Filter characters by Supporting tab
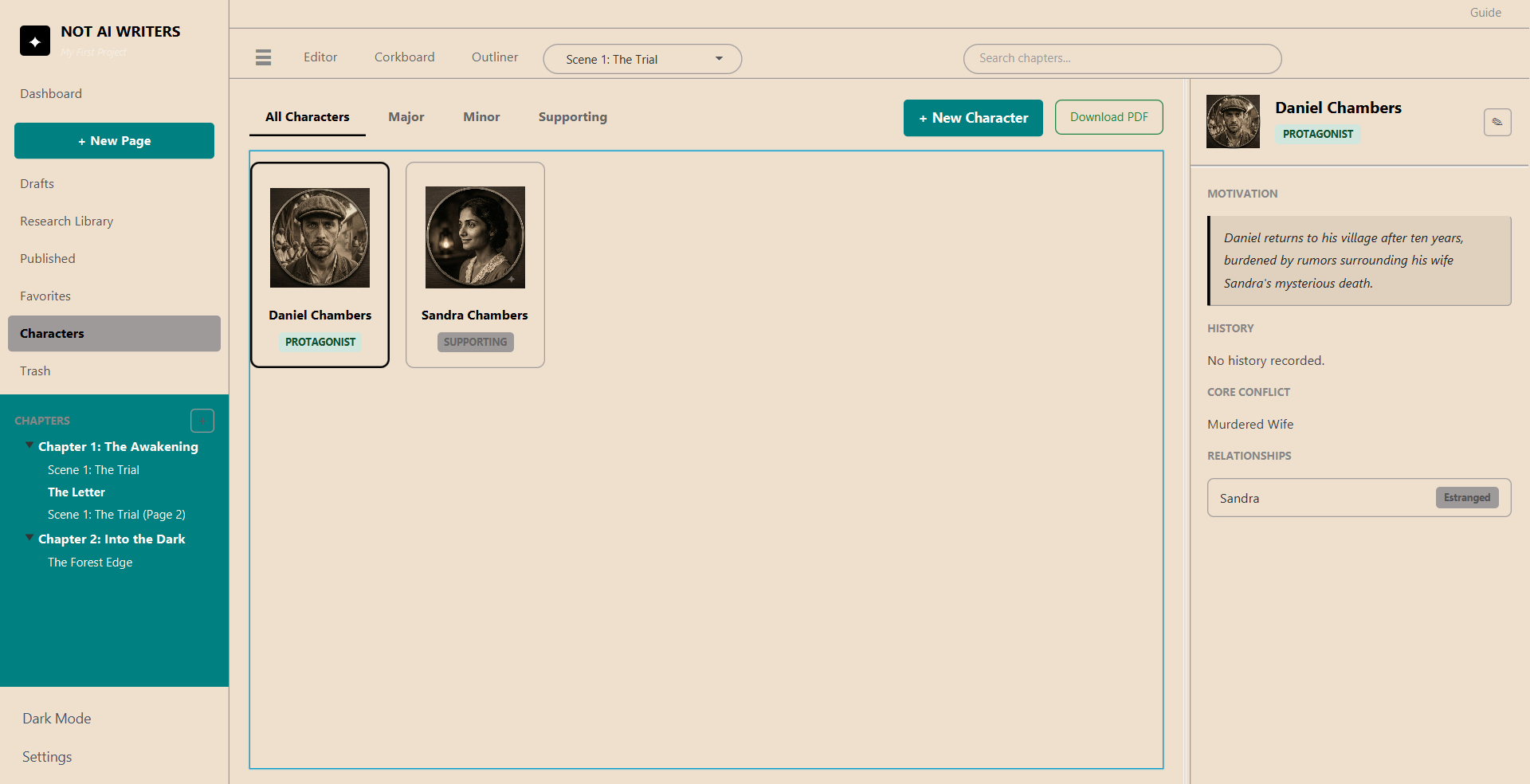This screenshot has height=784, width=1530. 573,117
